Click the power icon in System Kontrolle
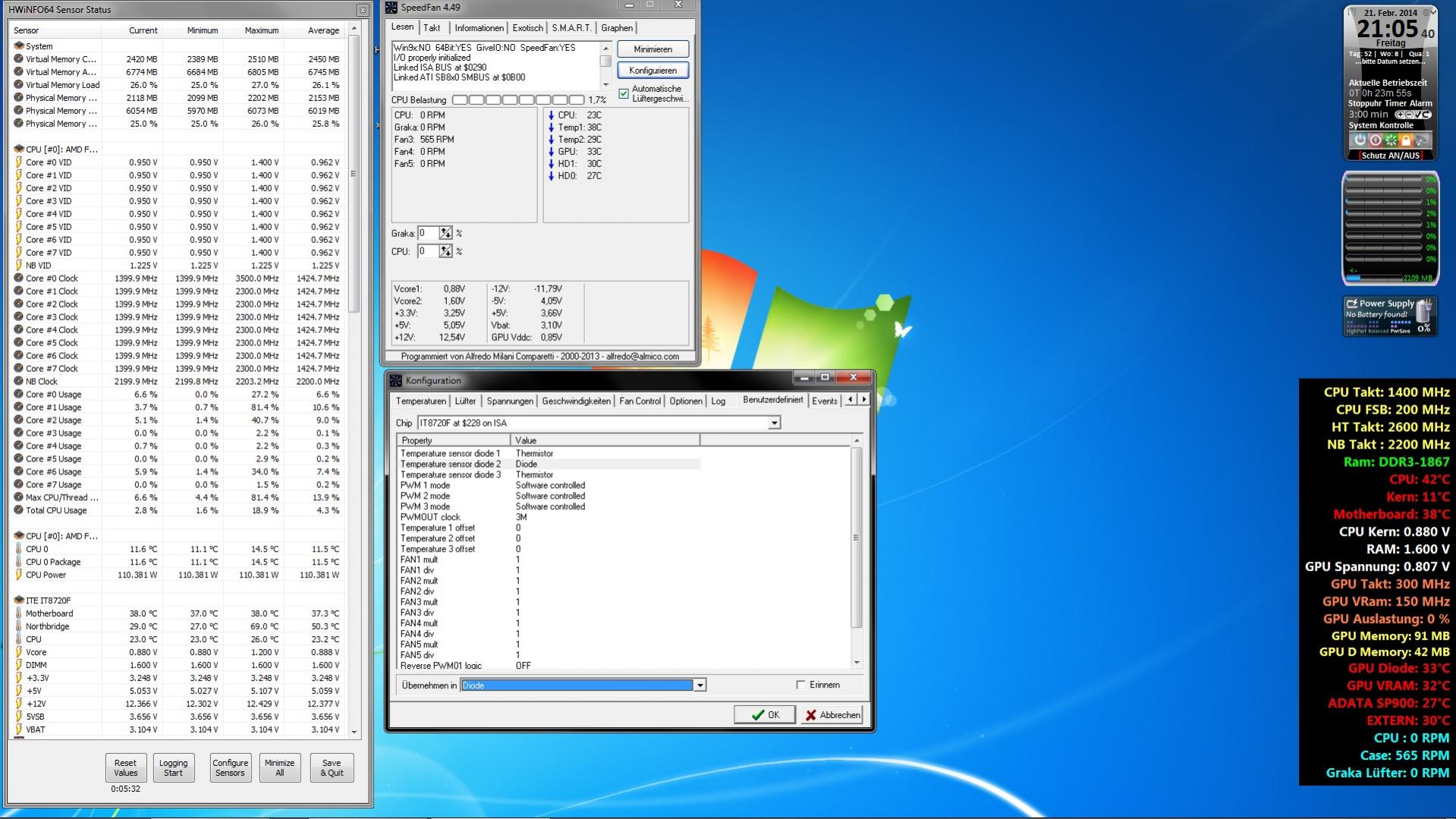Image resolution: width=1456 pixels, height=819 pixels. 1360,140
